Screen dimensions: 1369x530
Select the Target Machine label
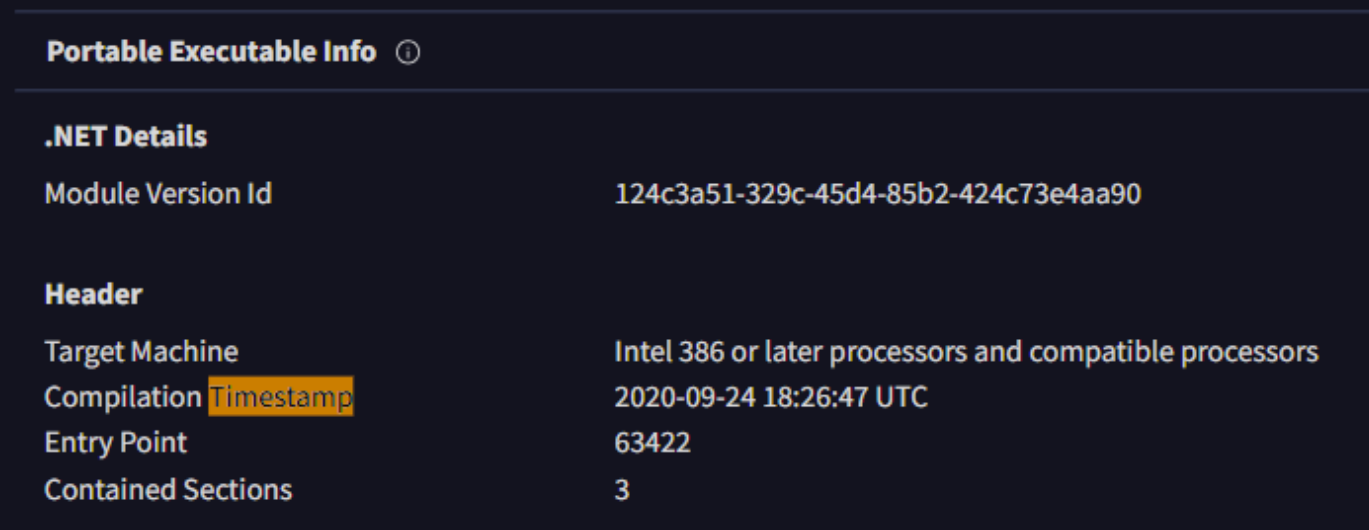(141, 352)
